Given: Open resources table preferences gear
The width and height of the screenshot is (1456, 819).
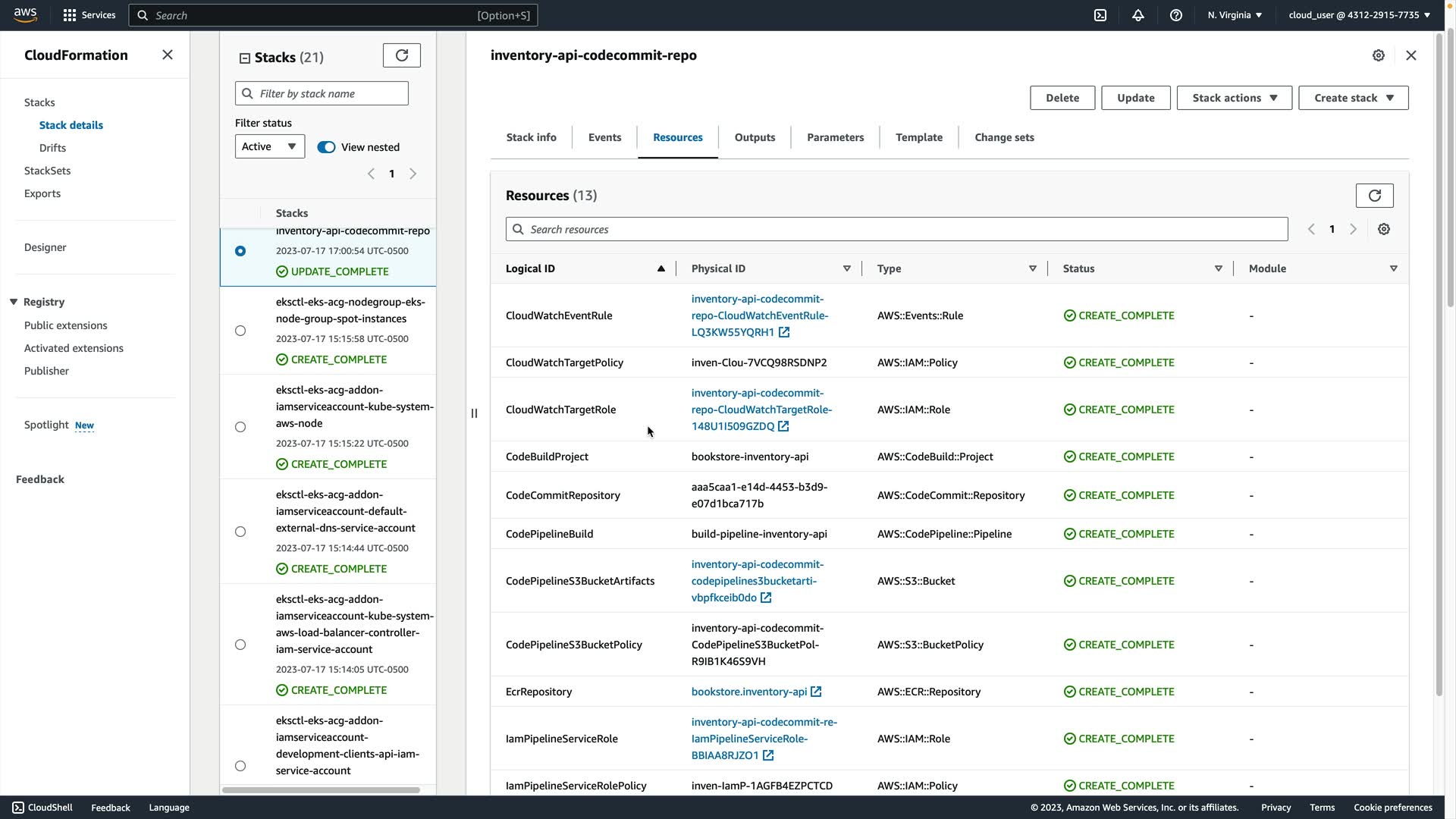Looking at the screenshot, I should 1383,229.
